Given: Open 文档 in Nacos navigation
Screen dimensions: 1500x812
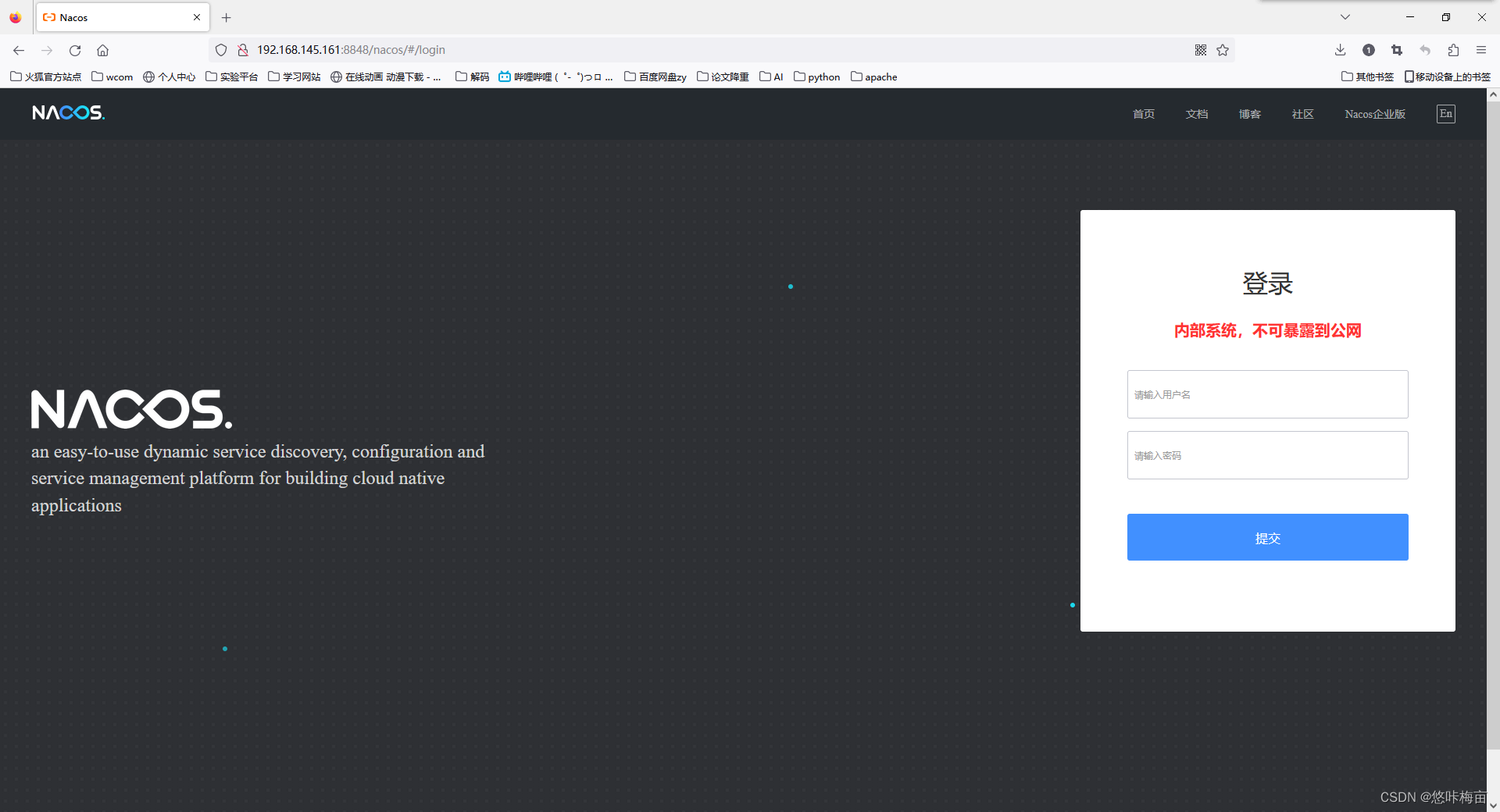Looking at the screenshot, I should [1197, 114].
